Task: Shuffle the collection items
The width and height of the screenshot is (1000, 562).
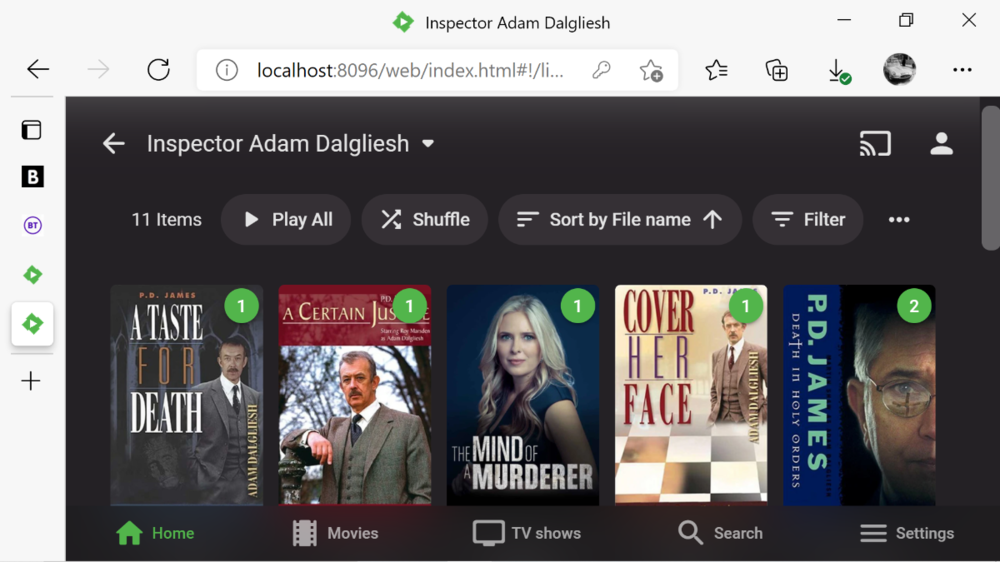Action: pos(425,219)
